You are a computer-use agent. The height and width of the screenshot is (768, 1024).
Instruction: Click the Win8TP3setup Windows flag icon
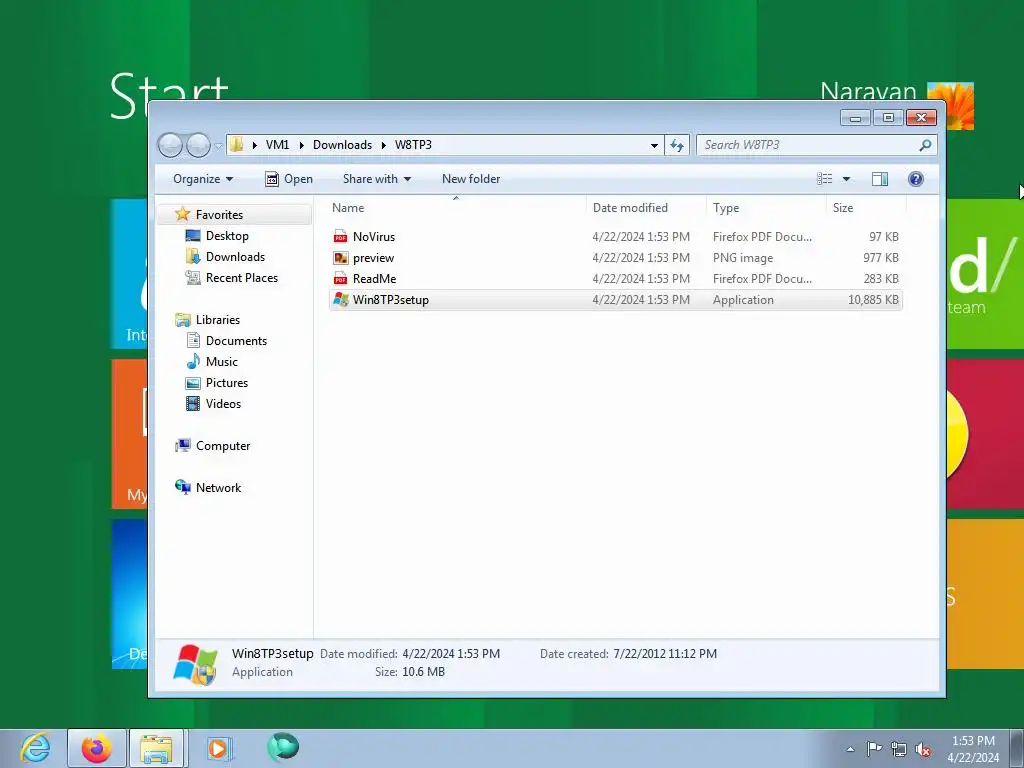341,300
